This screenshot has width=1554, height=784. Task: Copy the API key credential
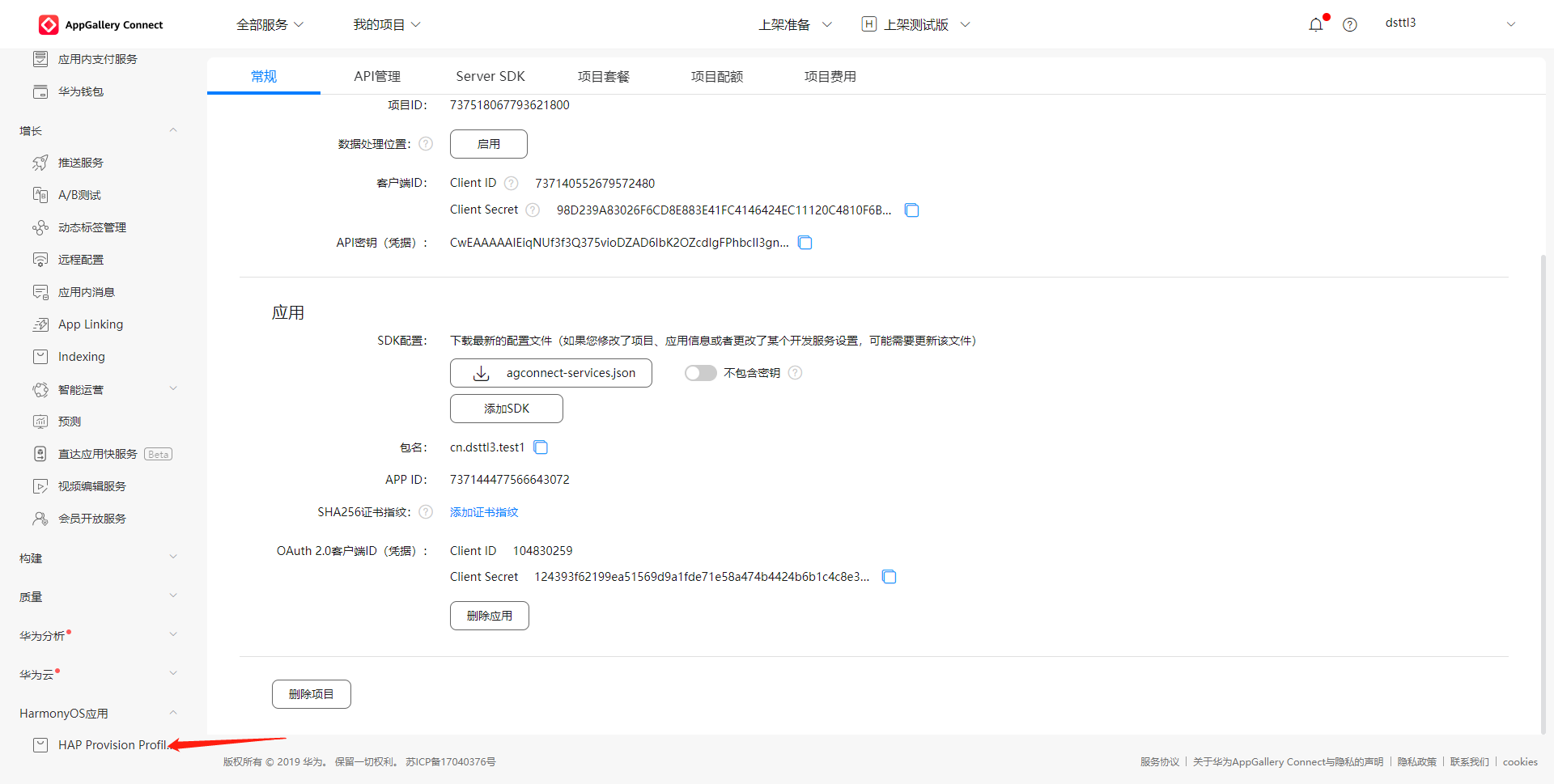805,243
